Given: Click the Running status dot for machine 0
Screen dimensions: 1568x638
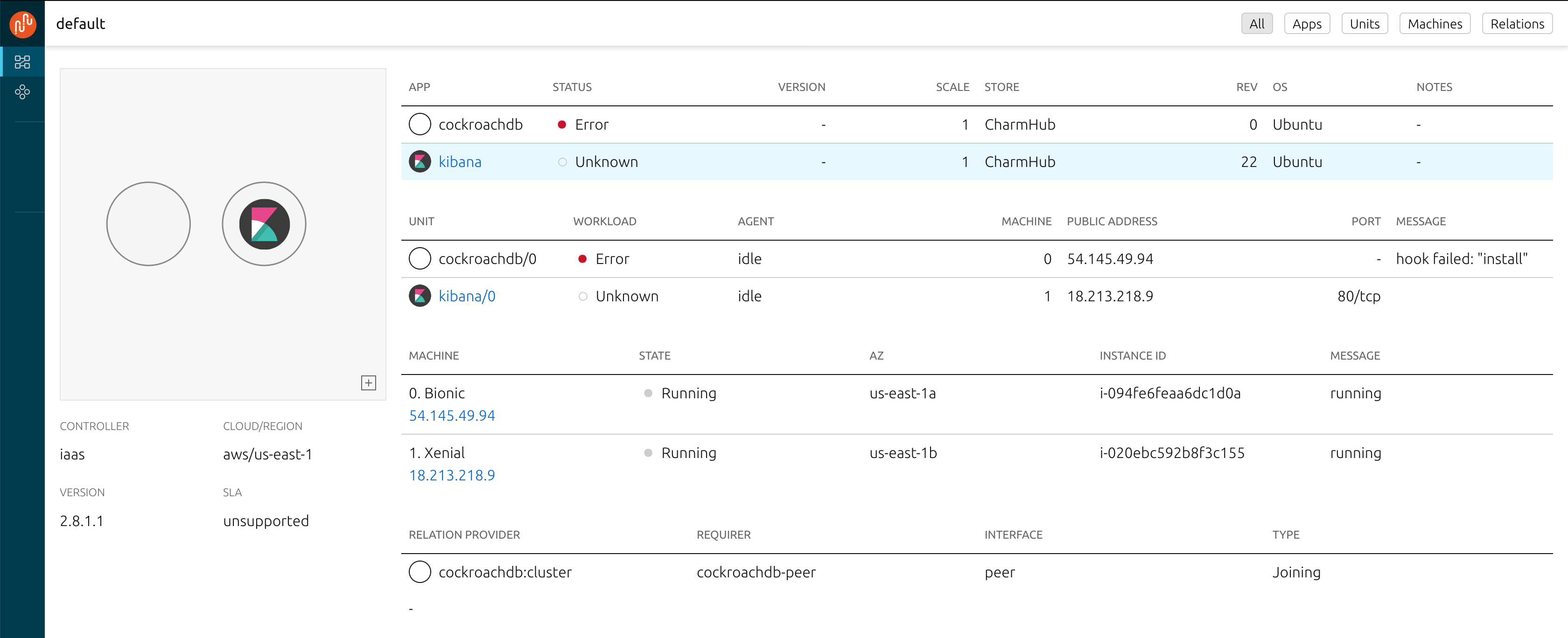Looking at the screenshot, I should tap(648, 393).
